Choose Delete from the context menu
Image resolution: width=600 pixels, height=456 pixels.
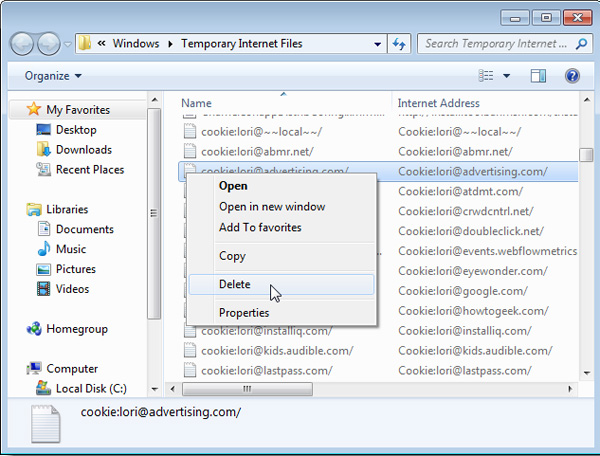pos(235,284)
